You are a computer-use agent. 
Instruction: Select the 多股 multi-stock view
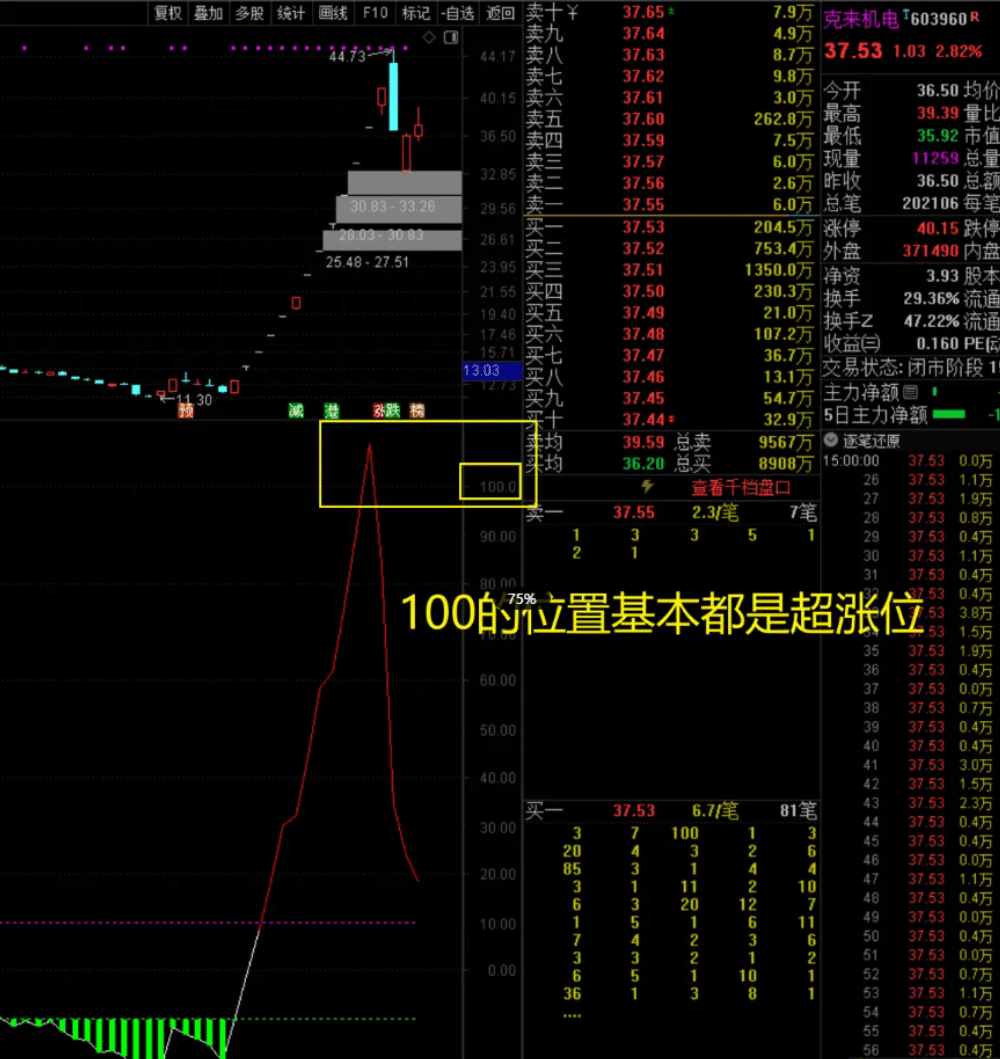pyautogui.click(x=249, y=13)
